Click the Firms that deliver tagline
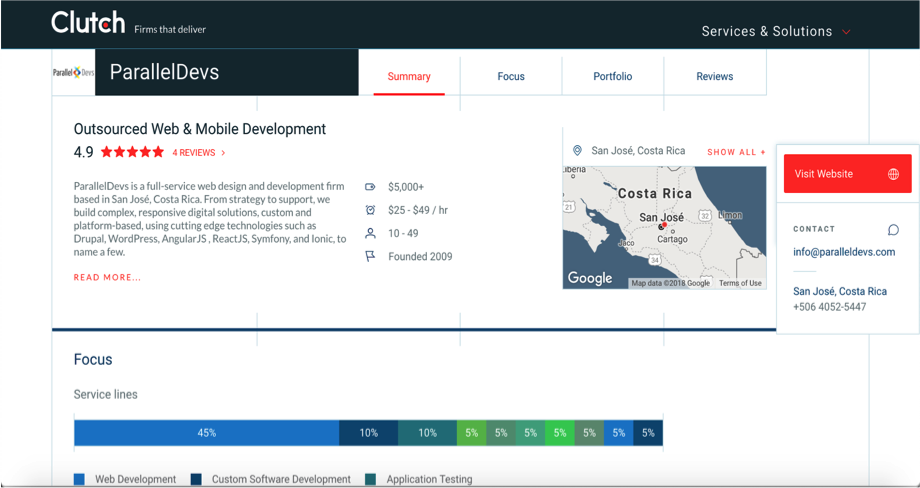The image size is (920, 488). [x=170, y=29]
